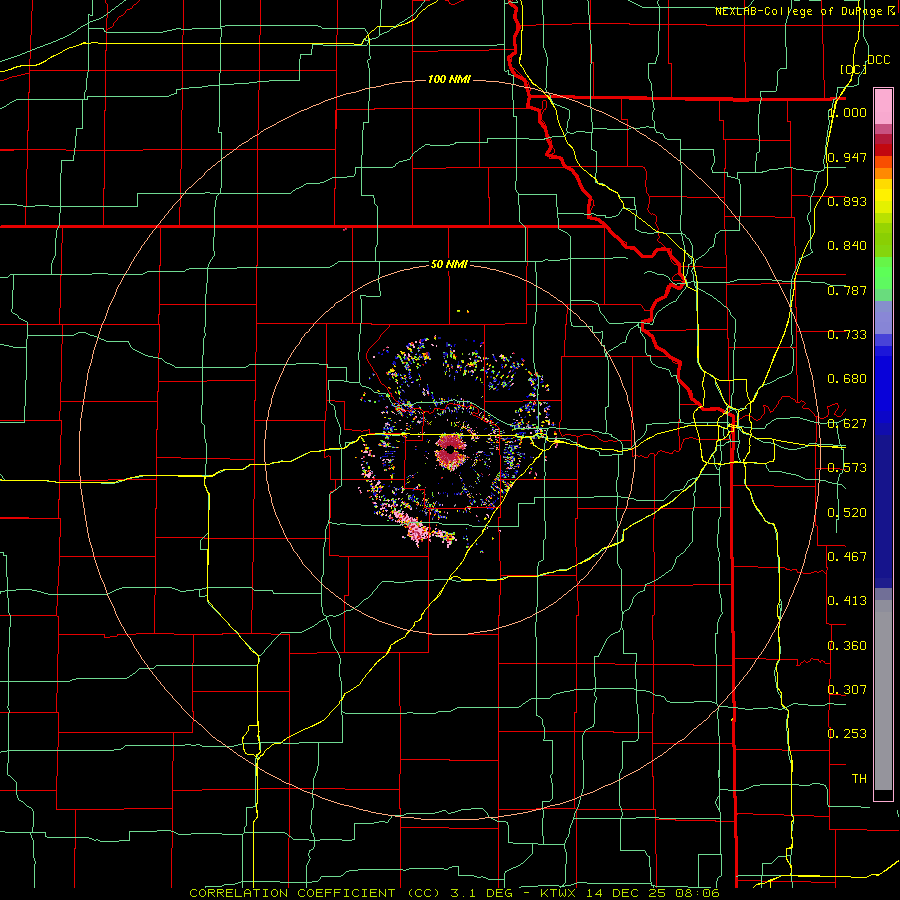The image size is (900, 900).
Task: Click the 0.467 legend value
Action: (x=847, y=556)
